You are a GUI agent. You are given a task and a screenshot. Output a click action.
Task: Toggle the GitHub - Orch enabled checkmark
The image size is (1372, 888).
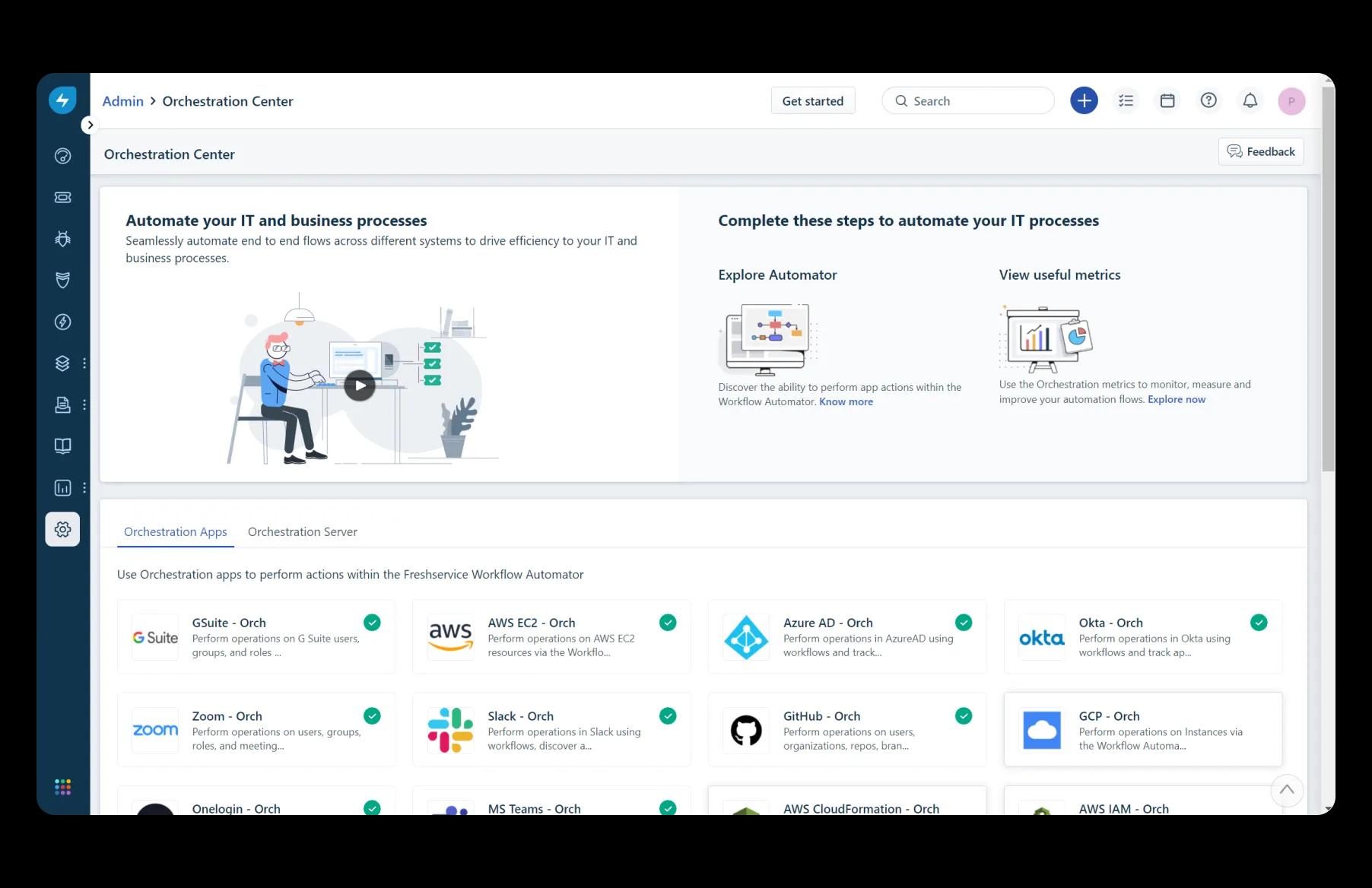[964, 716]
